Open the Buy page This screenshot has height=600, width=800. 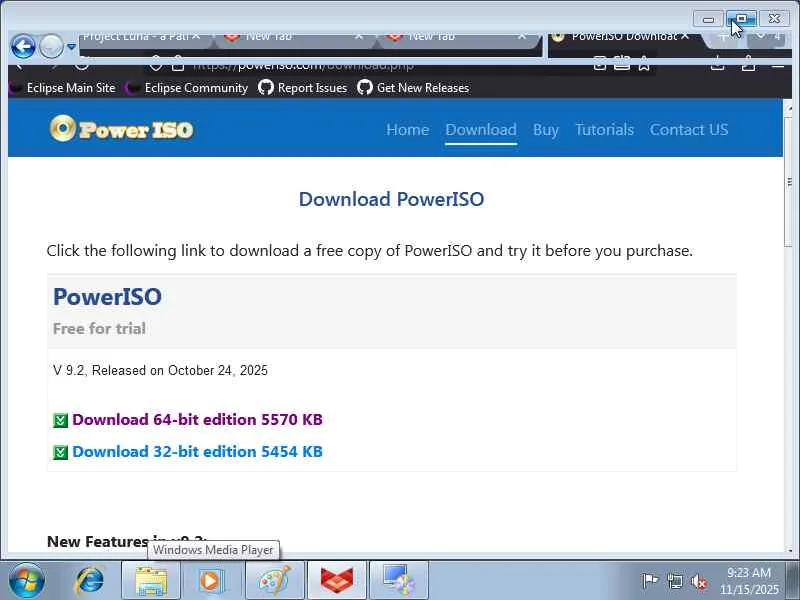[546, 130]
